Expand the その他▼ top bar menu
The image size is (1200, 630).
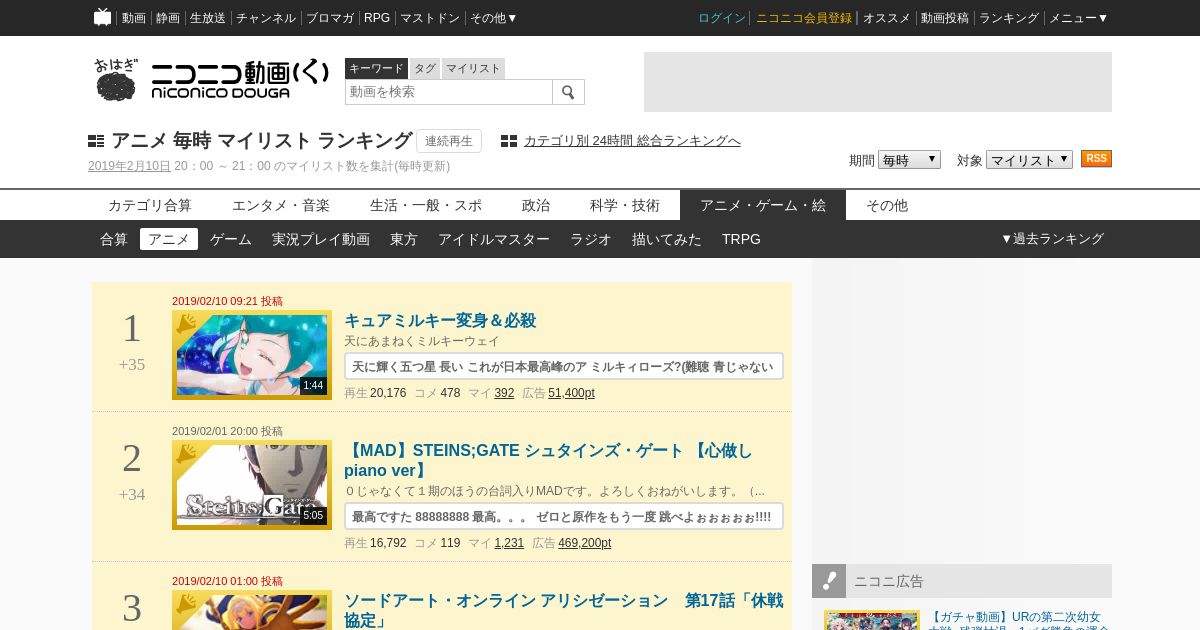494,18
